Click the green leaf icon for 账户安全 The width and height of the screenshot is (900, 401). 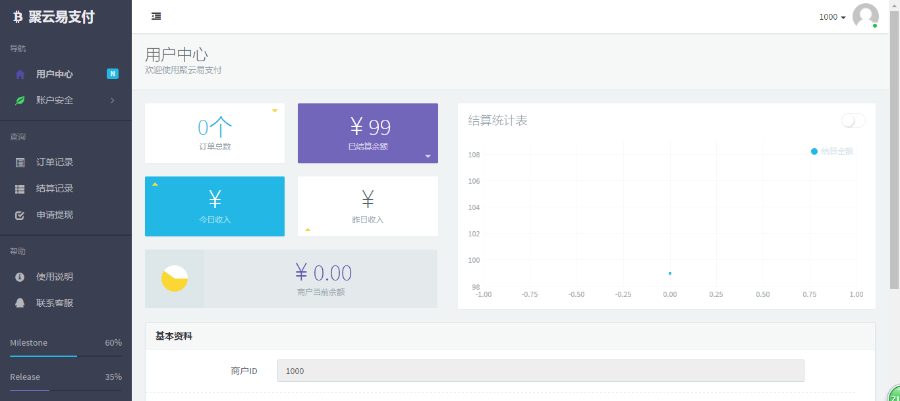(x=20, y=100)
